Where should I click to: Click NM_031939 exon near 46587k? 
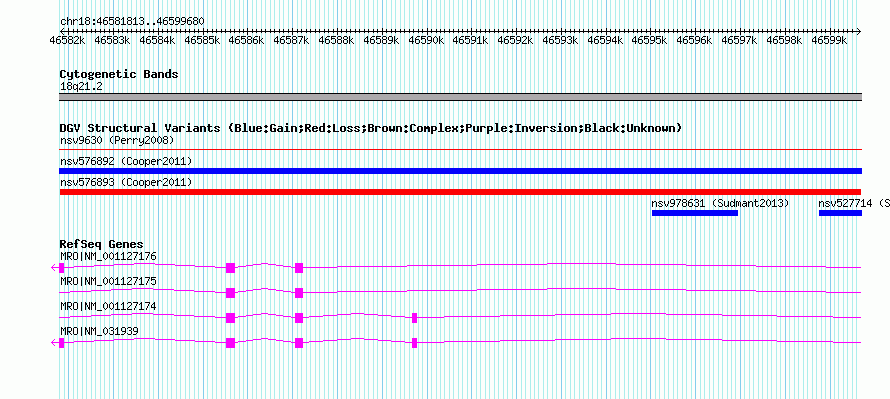299,343
